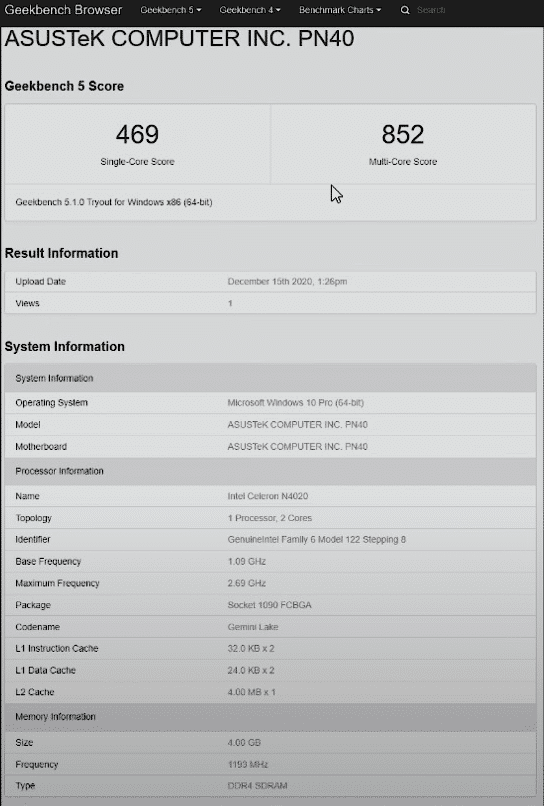Click the Upload Date row label
The width and height of the screenshot is (544, 806).
pos(41,281)
